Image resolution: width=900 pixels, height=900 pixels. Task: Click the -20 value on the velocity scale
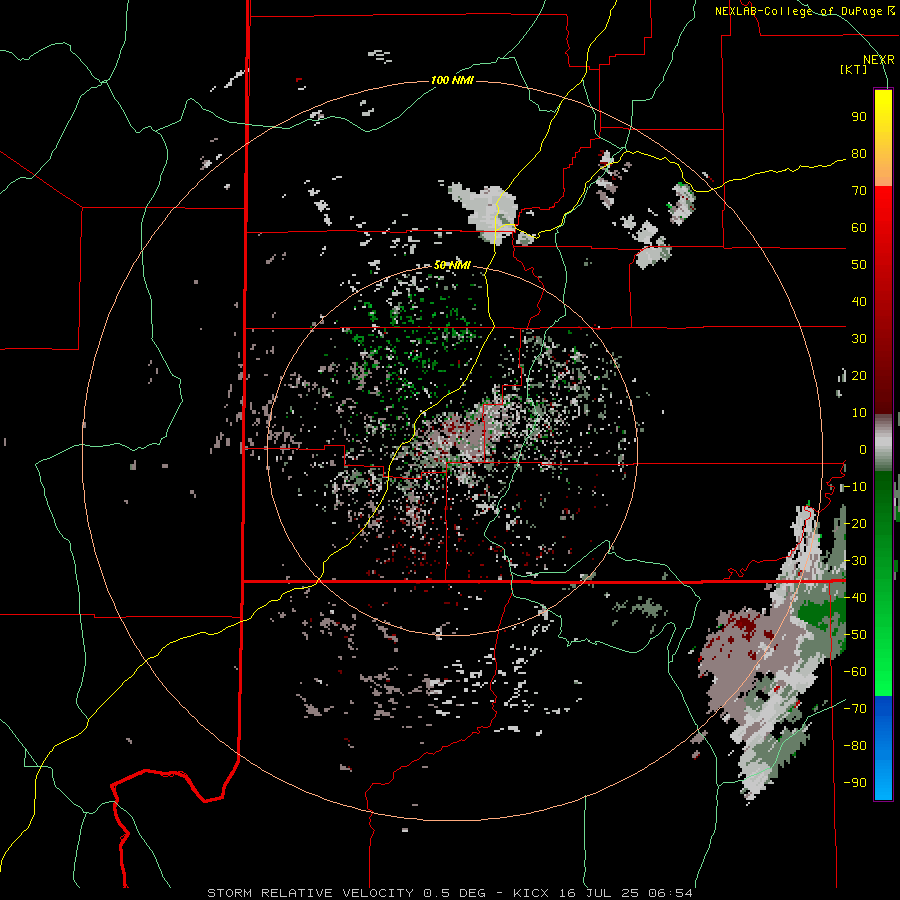855,524
